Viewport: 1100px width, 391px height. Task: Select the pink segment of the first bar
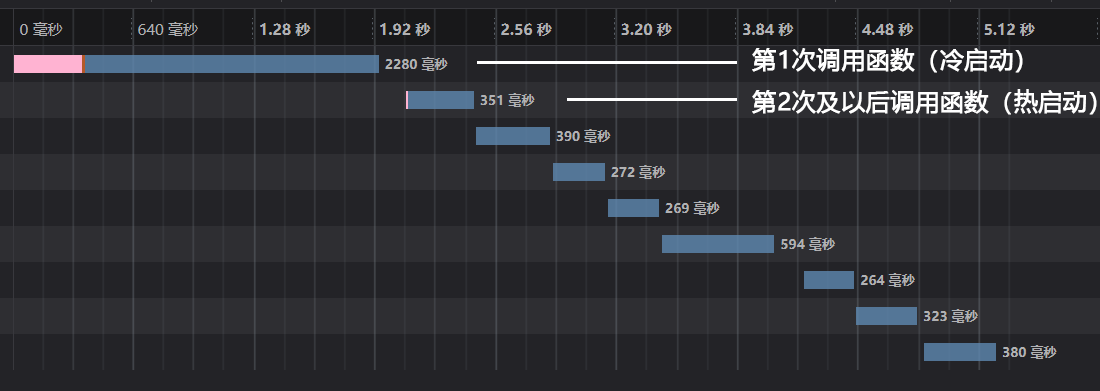[x=48, y=64]
